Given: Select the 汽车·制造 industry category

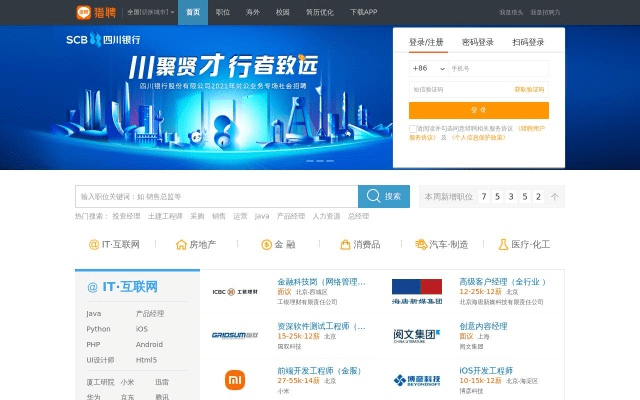Looking at the screenshot, I should [x=441, y=244].
